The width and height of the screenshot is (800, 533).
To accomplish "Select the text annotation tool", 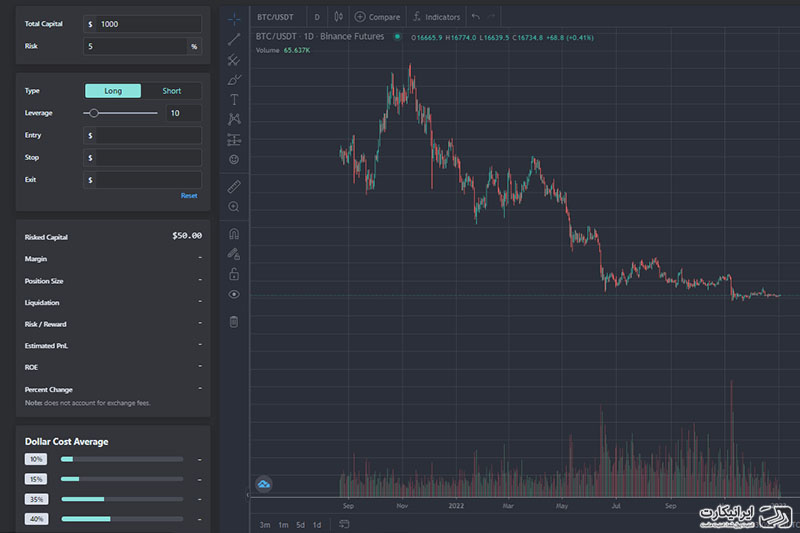I will tap(234, 99).
